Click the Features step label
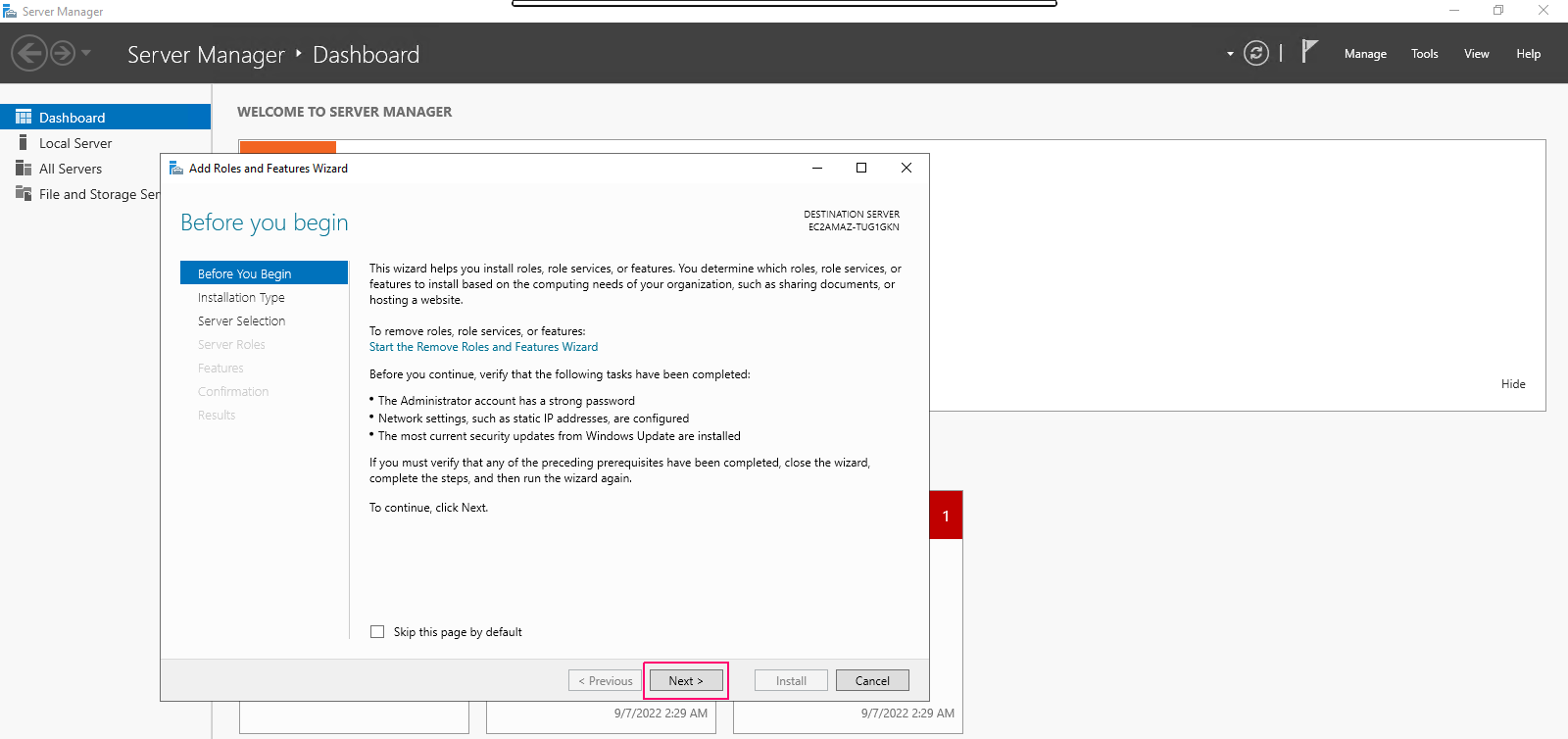The height and width of the screenshot is (739, 1568). tap(220, 368)
